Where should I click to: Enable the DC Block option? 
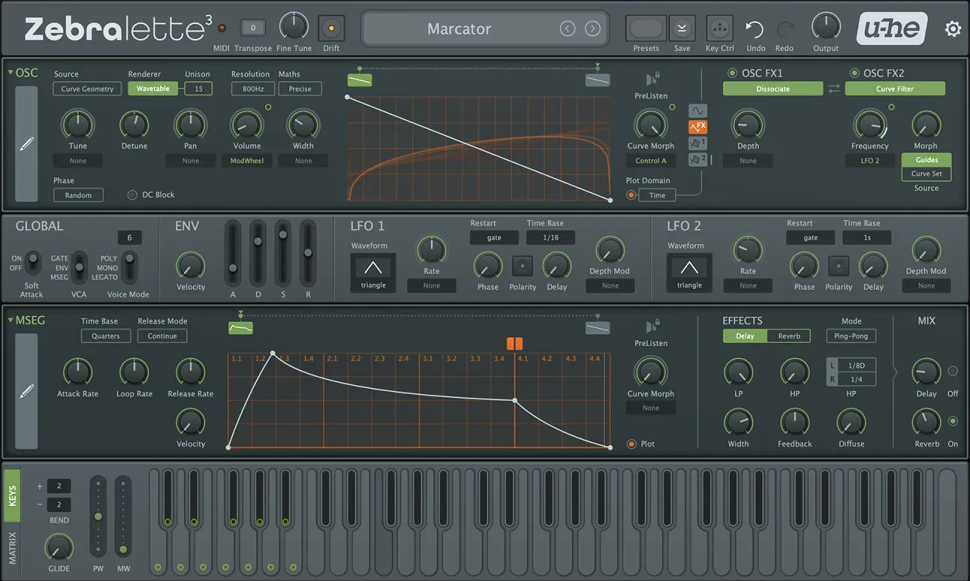[x=133, y=195]
